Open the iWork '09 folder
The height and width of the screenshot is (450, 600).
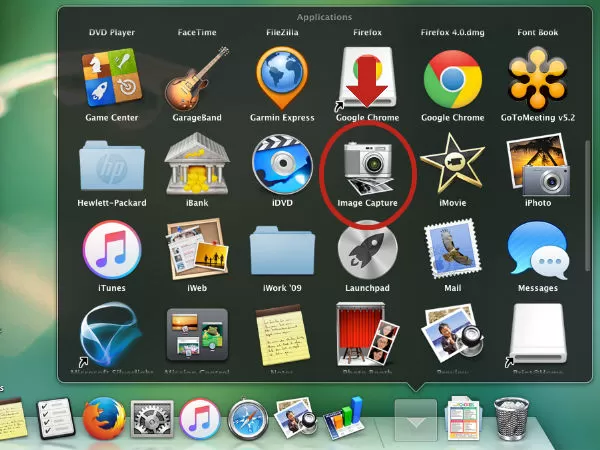tap(281, 250)
